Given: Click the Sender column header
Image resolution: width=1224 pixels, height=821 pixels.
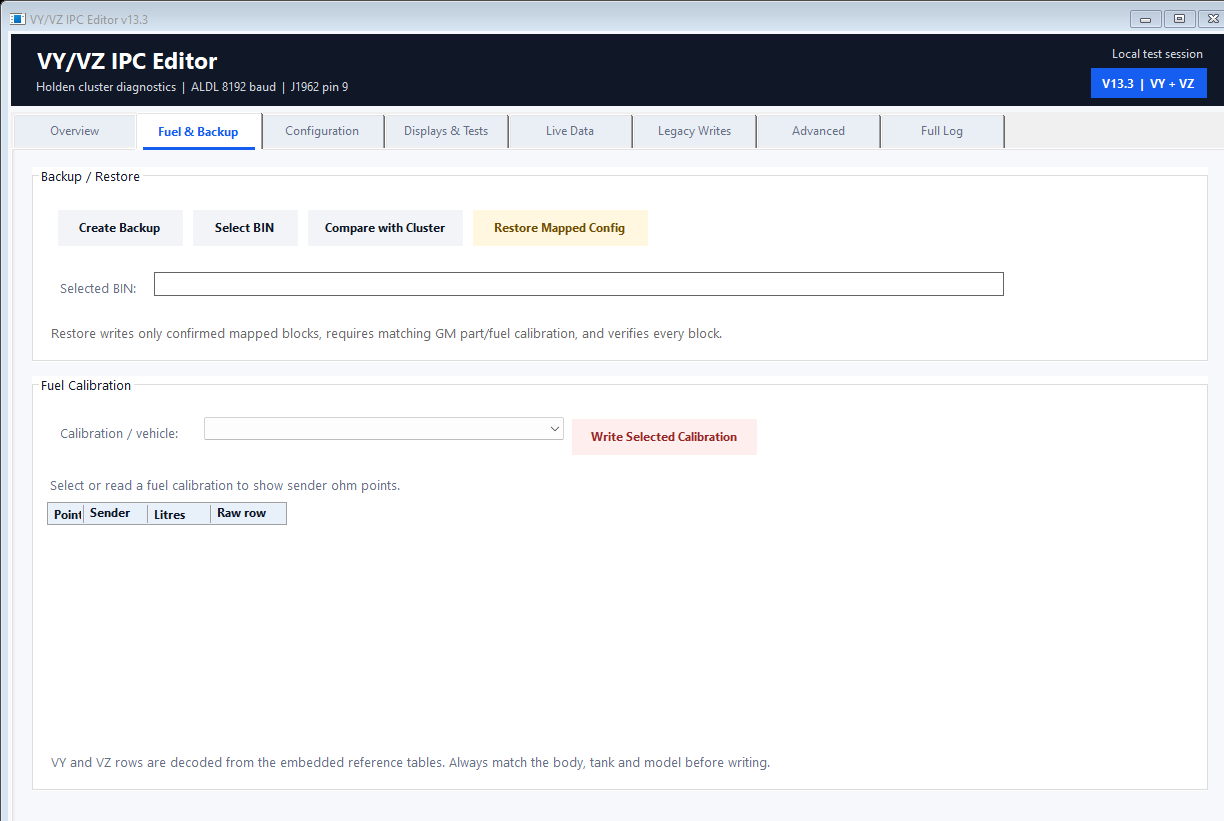Looking at the screenshot, I should tap(116, 514).
